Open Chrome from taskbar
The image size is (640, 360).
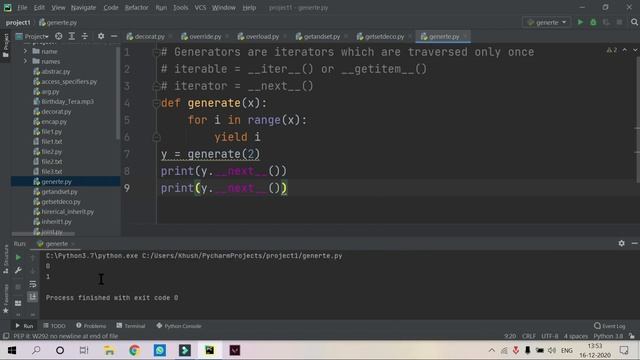pyautogui.click(x=134, y=350)
